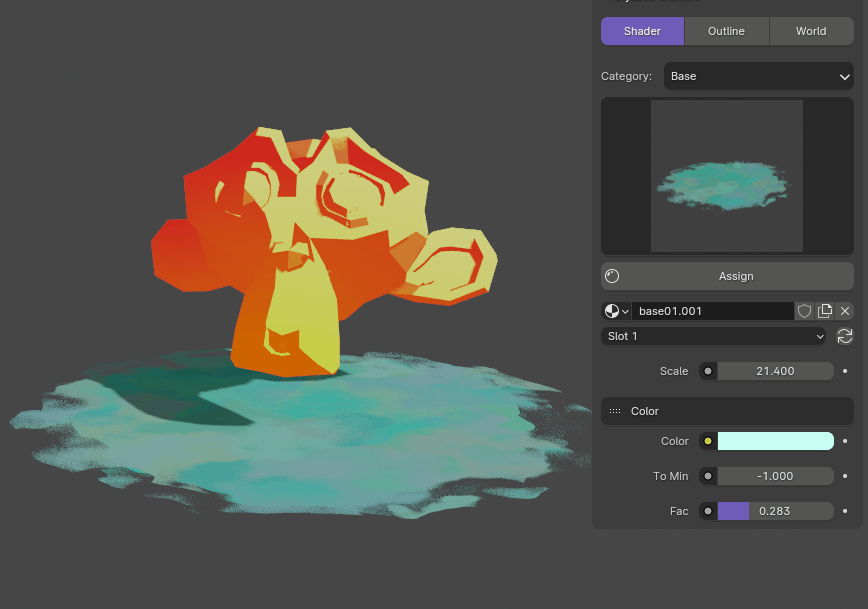This screenshot has width=868, height=609.
Task: Duplicate material with the new copy icon
Action: (825, 311)
